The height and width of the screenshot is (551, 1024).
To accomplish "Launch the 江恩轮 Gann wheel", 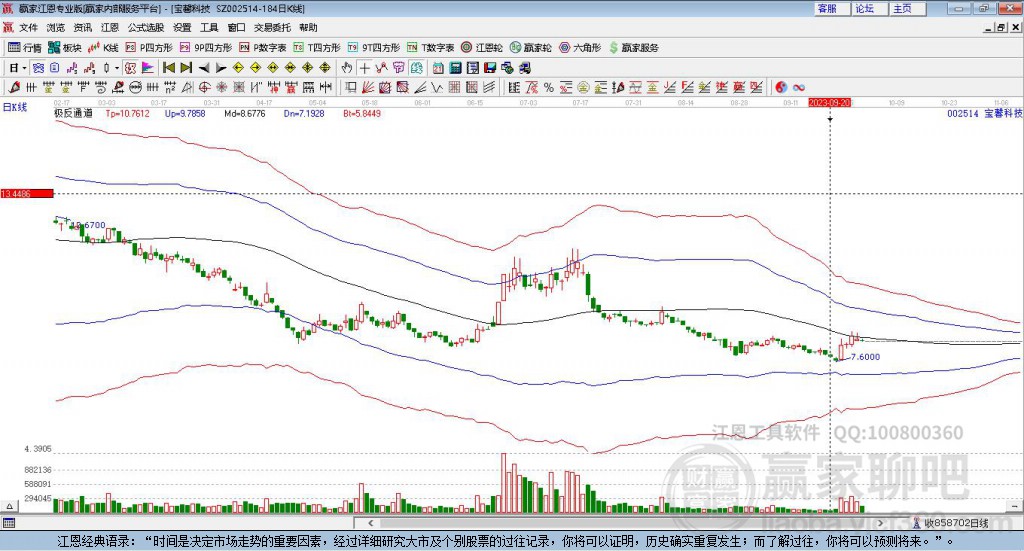I will pyautogui.click(x=482, y=48).
